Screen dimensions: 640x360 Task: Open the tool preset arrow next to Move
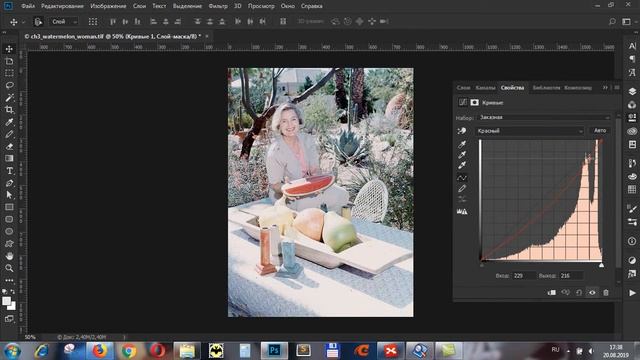[23, 22]
